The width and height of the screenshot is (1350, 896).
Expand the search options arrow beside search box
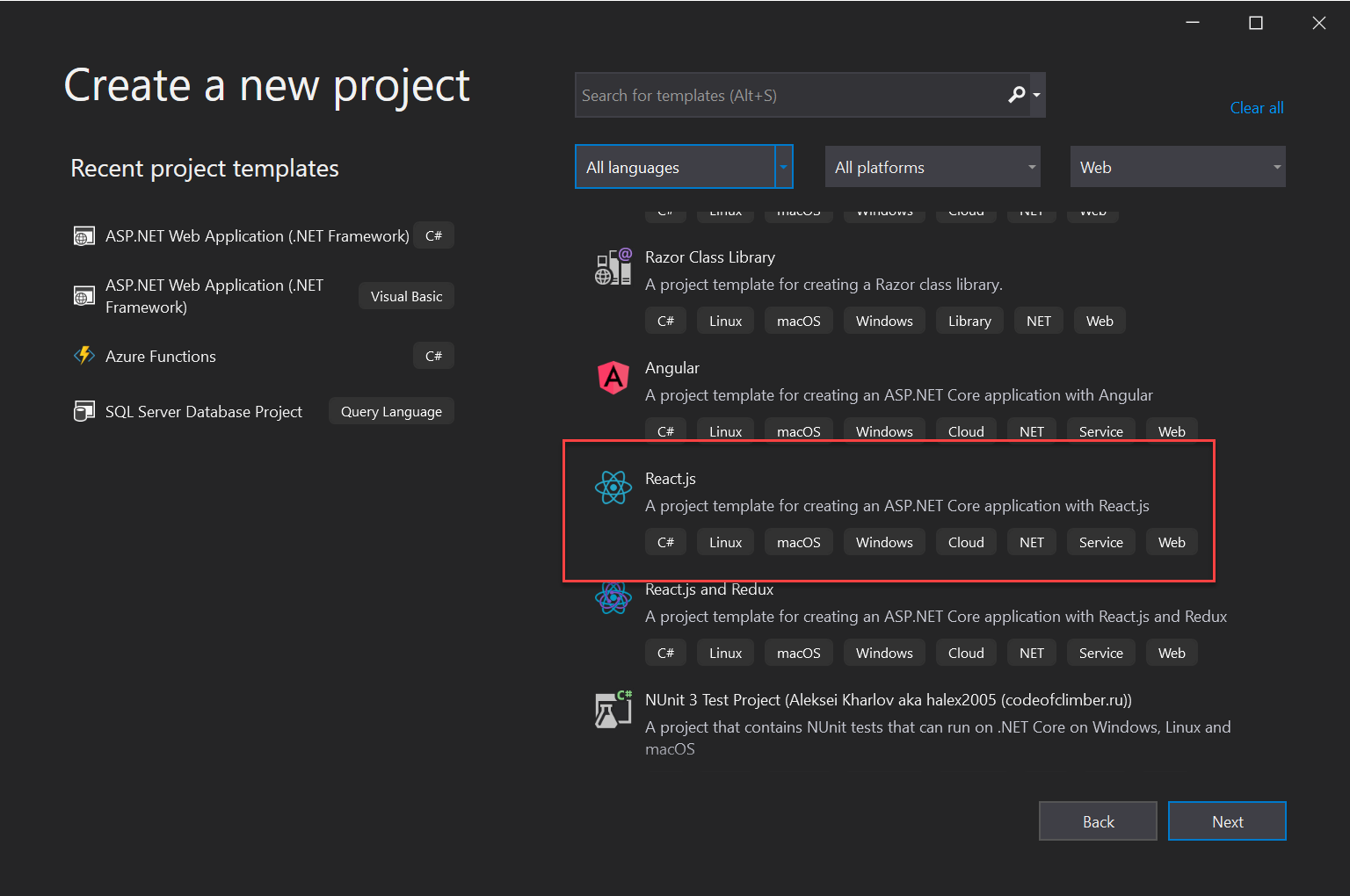pos(1036,95)
